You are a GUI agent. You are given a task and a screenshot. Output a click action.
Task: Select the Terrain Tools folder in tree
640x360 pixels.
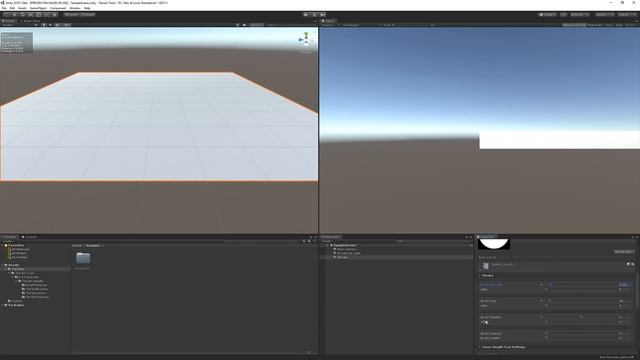point(25,273)
